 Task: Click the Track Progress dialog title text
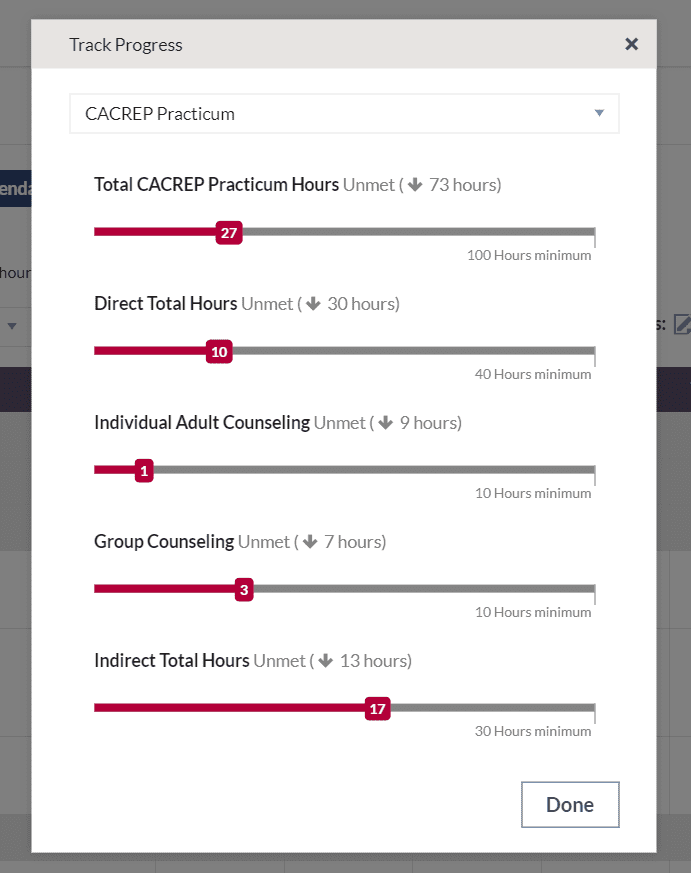pyautogui.click(x=125, y=44)
